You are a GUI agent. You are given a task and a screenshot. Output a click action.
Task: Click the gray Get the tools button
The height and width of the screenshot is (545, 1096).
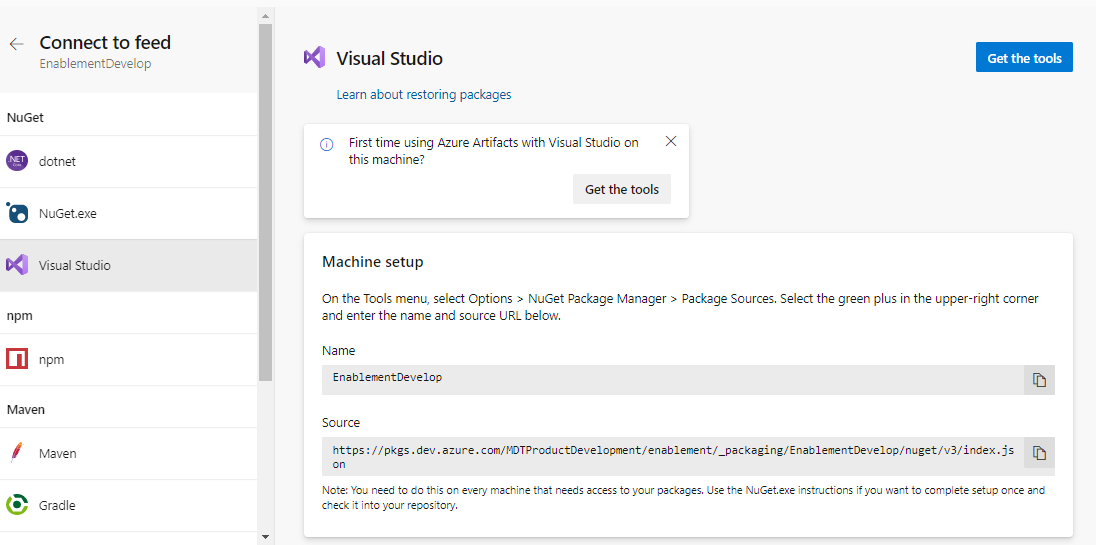621,189
